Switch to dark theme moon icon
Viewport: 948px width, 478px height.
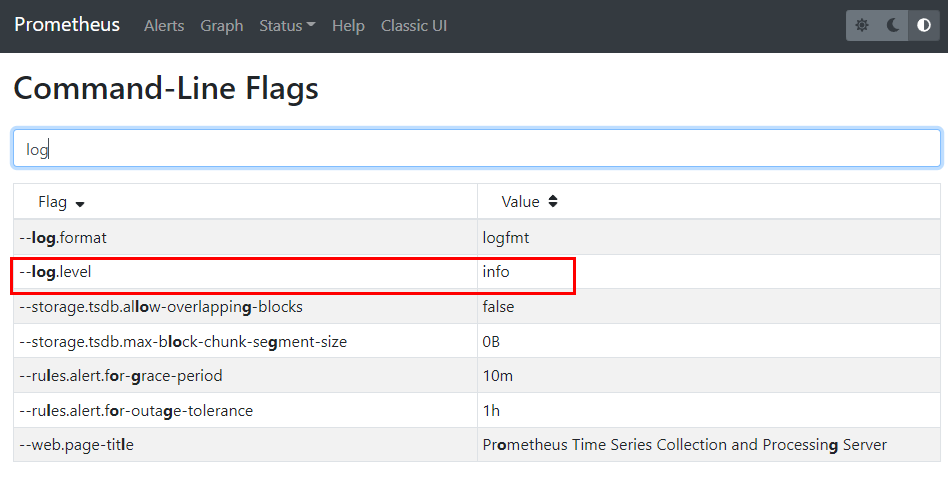(893, 25)
